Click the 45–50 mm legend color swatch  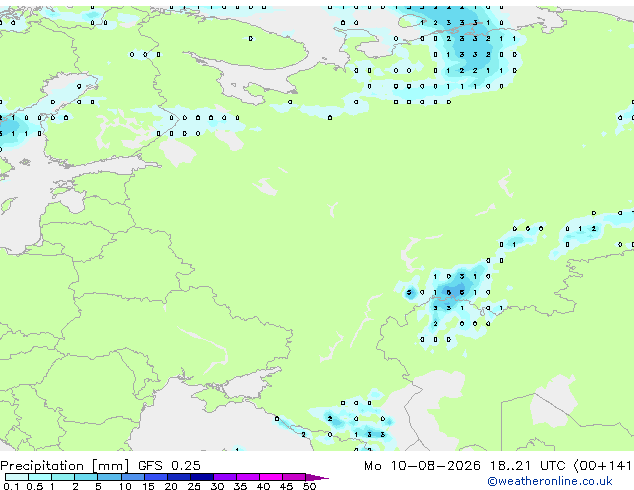294,477
